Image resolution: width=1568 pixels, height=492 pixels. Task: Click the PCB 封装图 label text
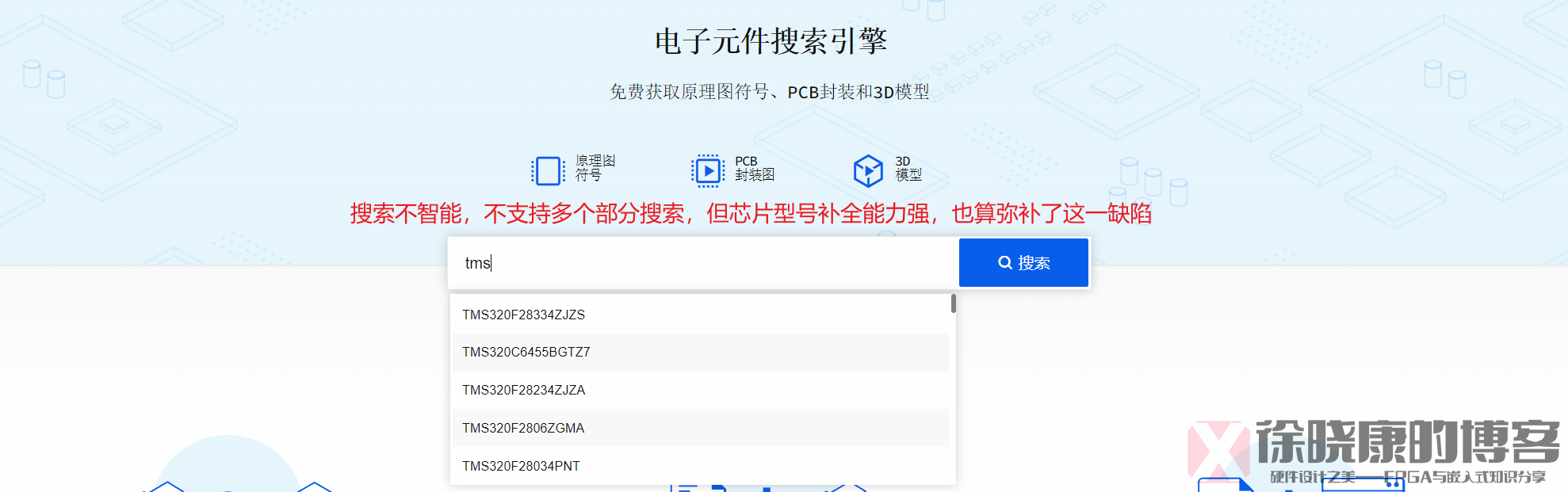[755, 168]
